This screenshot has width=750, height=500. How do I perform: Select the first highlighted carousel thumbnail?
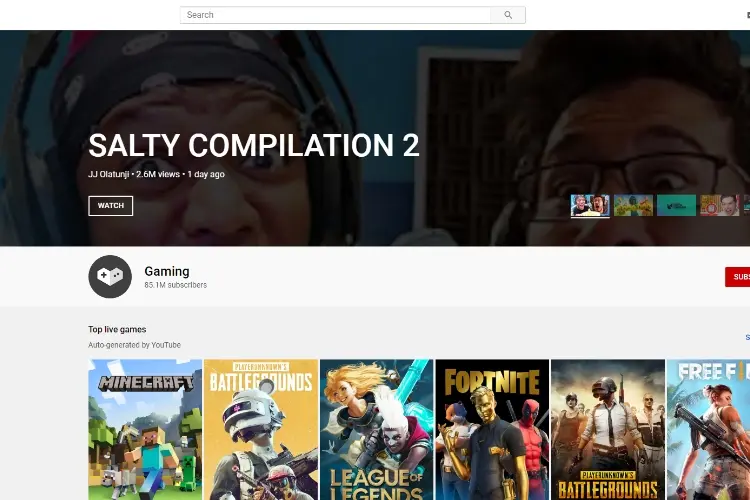point(590,205)
